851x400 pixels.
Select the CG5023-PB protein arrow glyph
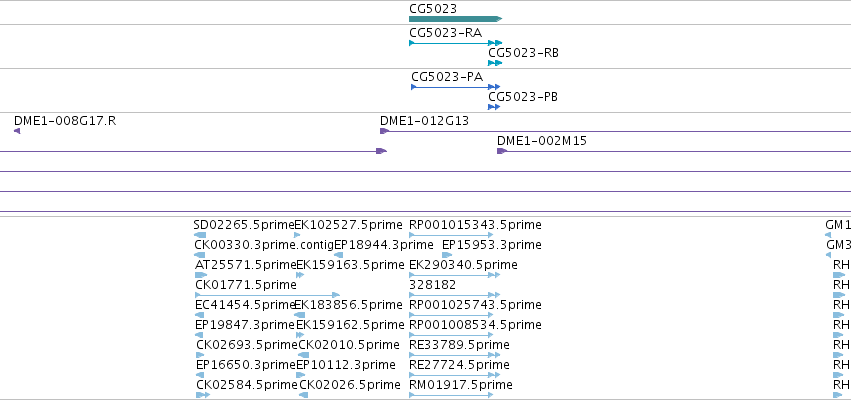pyautogui.click(x=494, y=107)
